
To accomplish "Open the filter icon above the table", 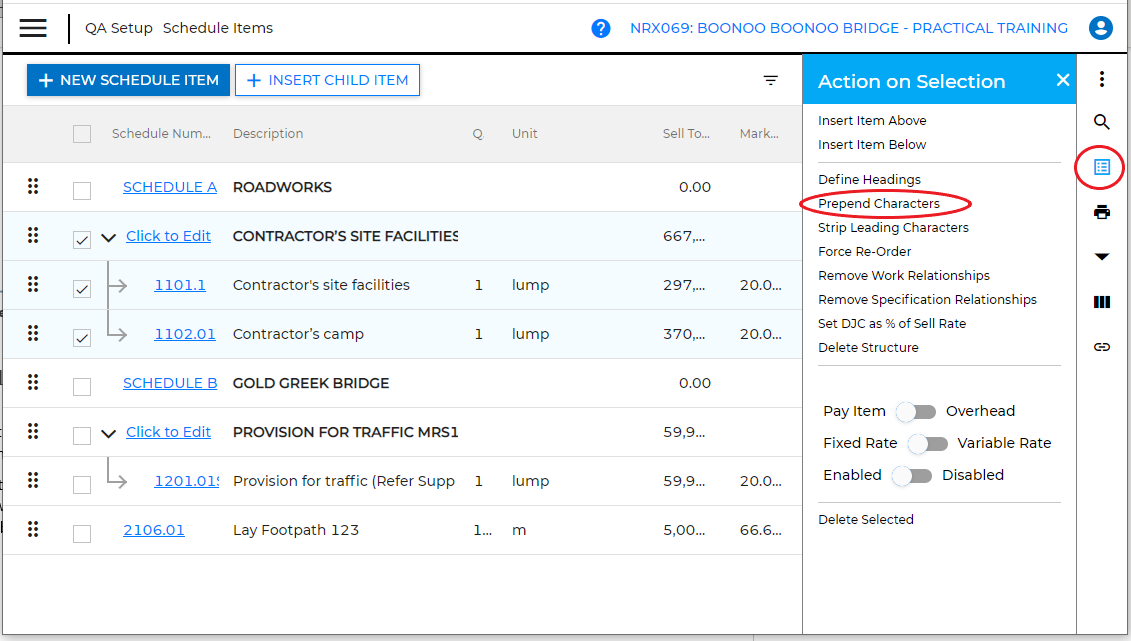I will (770, 80).
